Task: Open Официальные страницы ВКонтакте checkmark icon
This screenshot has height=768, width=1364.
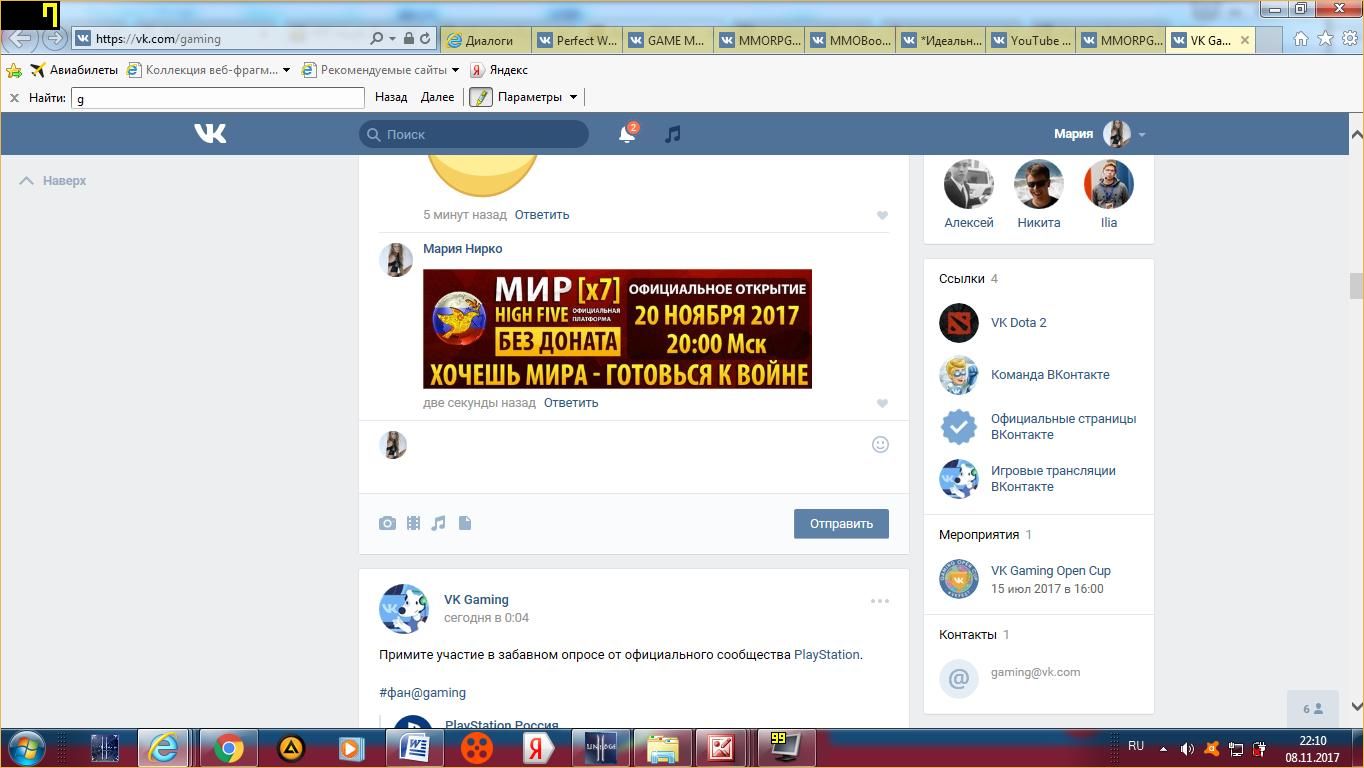Action: coord(959,427)
